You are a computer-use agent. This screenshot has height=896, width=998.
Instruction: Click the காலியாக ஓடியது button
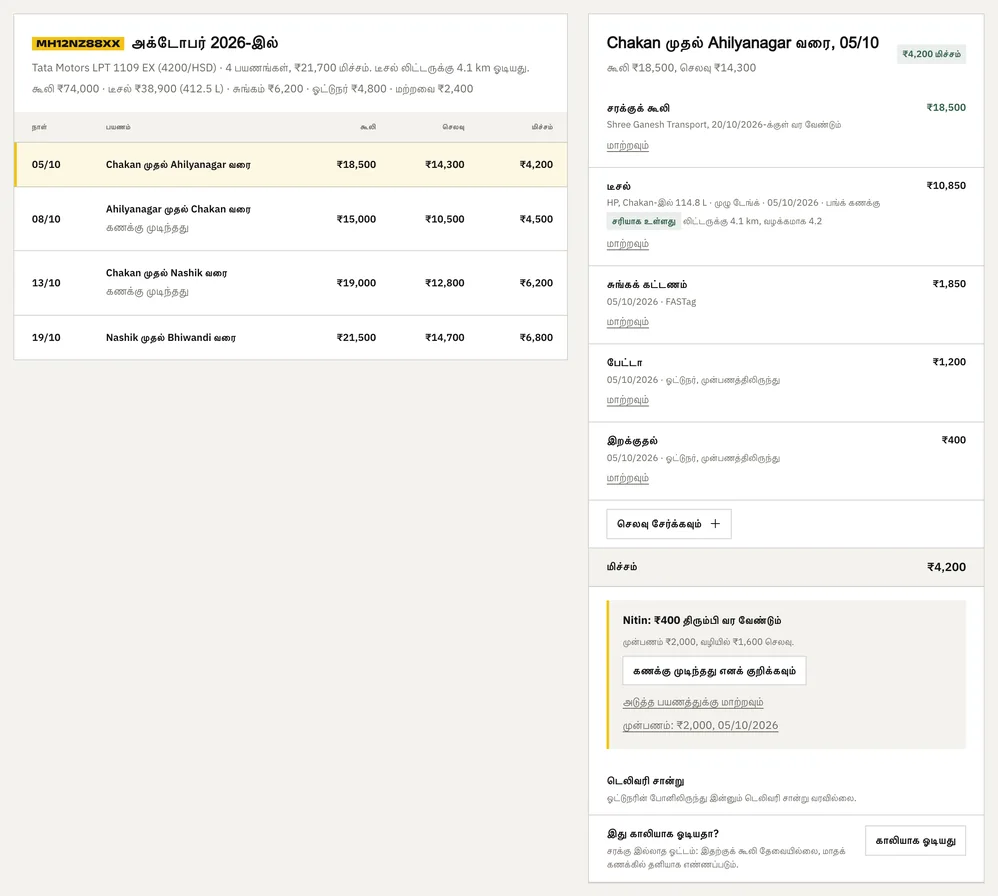[x=915, y=841]
